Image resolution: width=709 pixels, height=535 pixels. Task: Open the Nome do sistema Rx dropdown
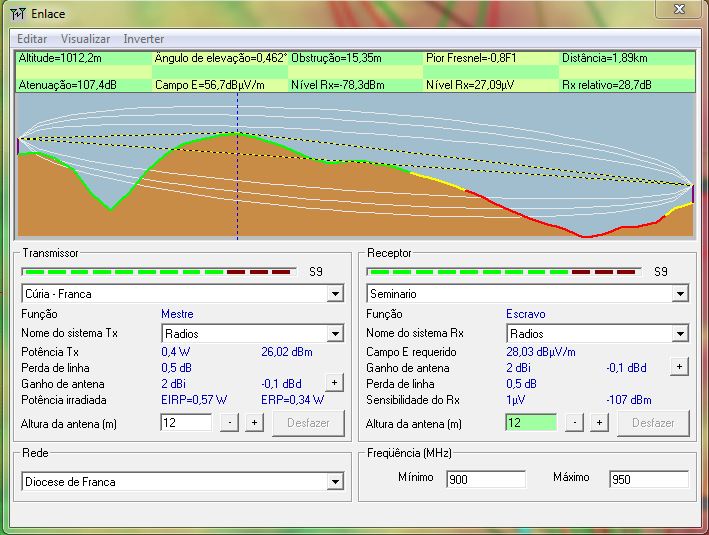coord(680,334)
